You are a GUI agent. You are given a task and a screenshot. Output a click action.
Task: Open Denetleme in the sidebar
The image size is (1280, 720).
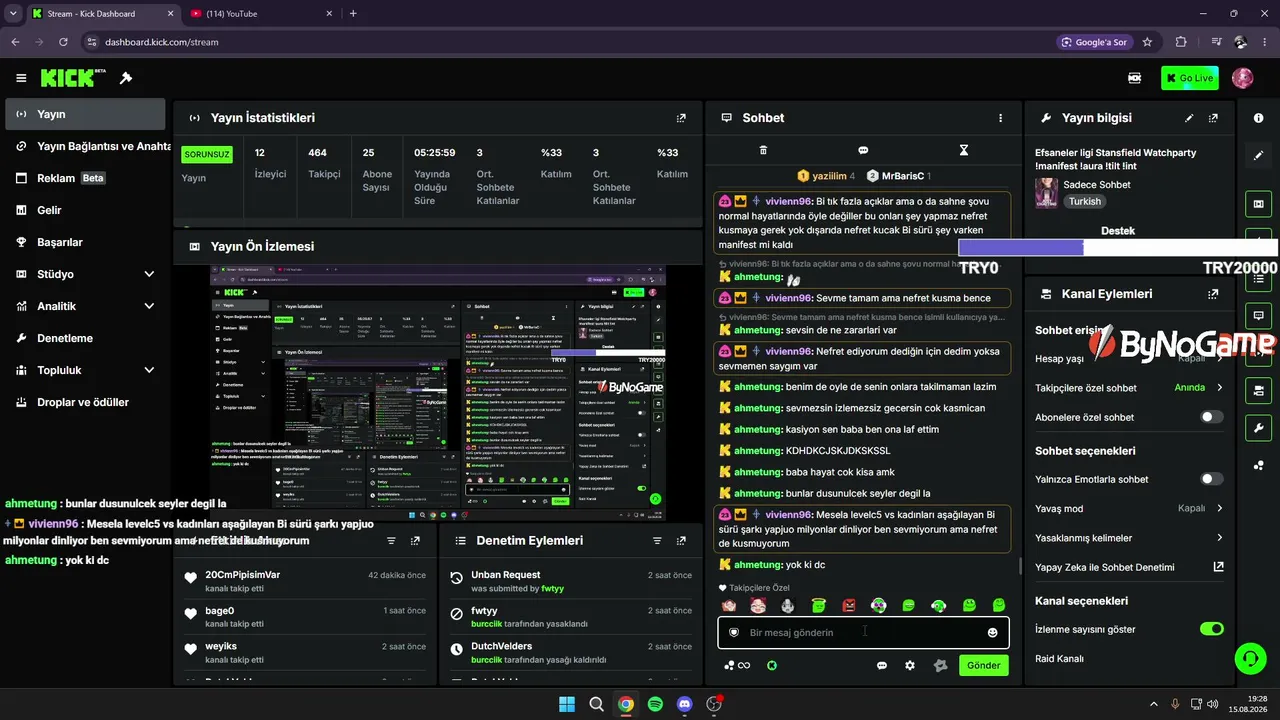tap(85, 338)
